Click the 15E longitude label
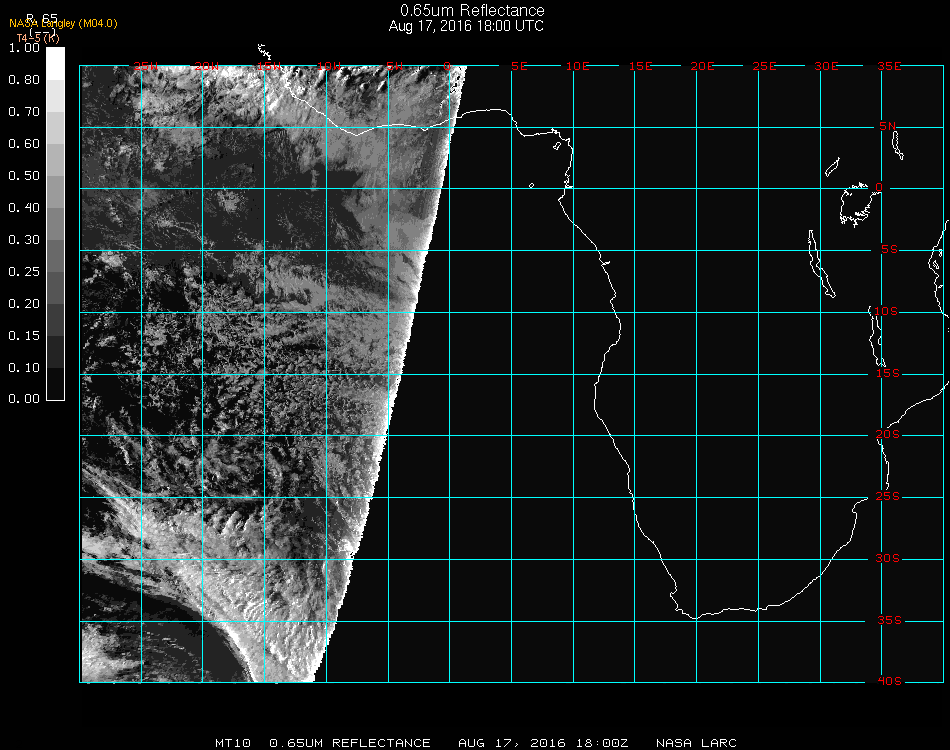 point(640,66)
